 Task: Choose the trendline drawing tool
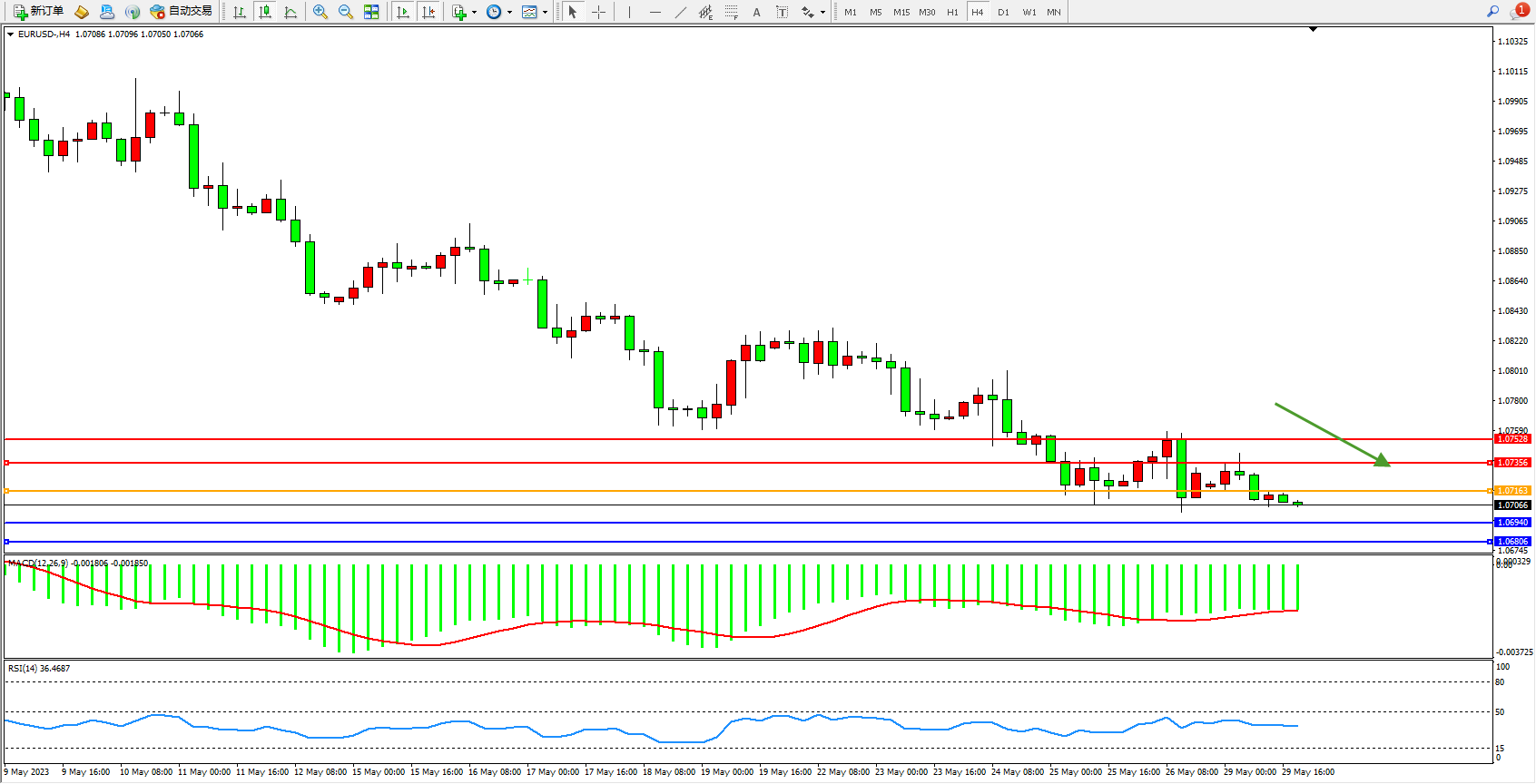680,12
